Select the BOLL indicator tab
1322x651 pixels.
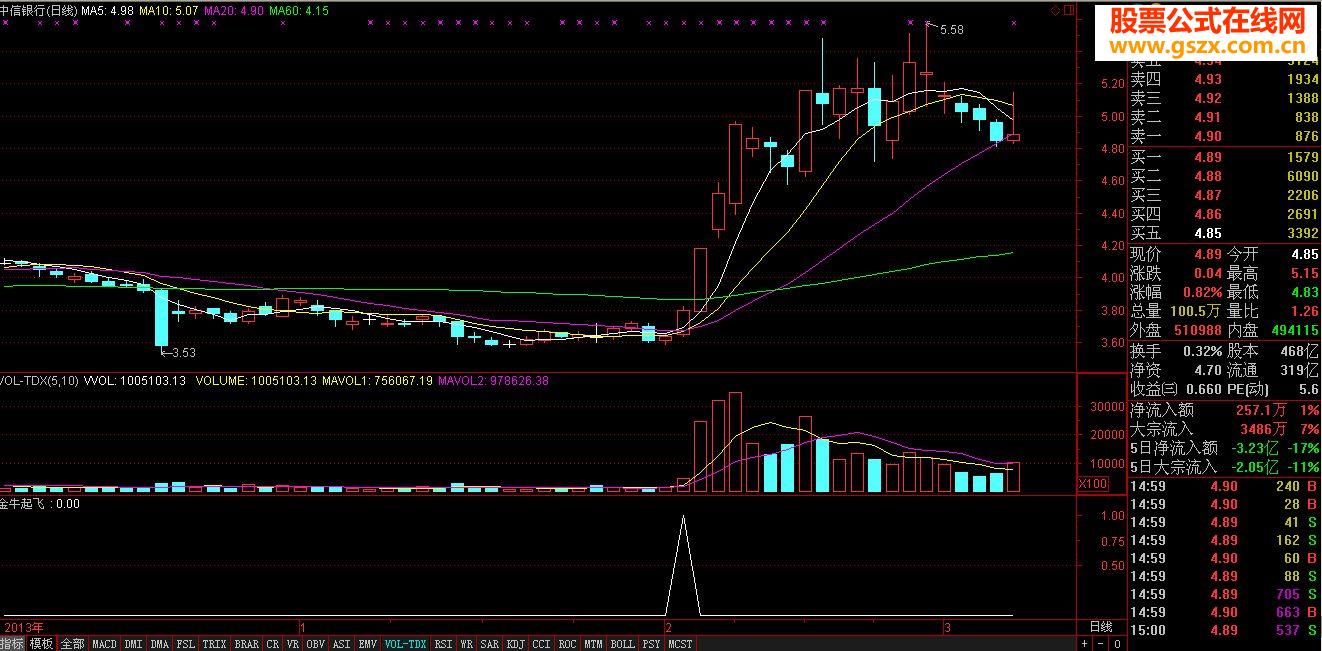(x=623, y=644)
